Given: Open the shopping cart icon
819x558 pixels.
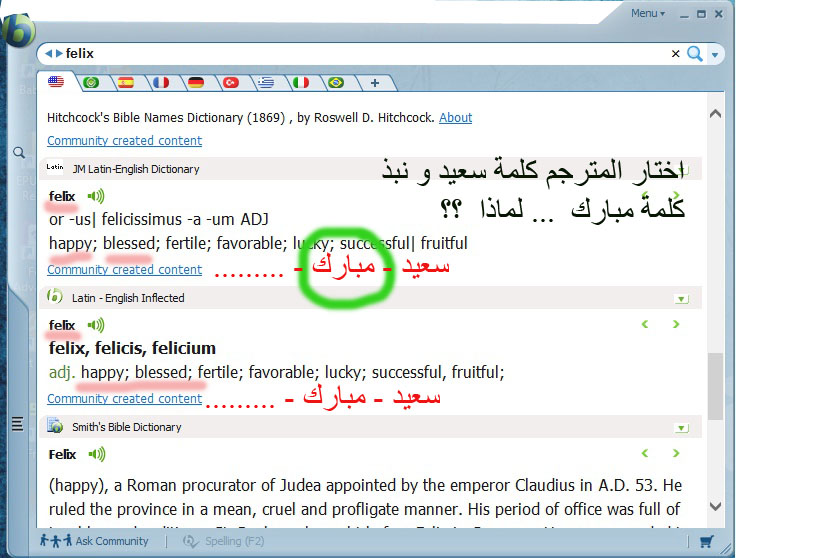Looking at the screenshot, I should (x=707, y=542).
